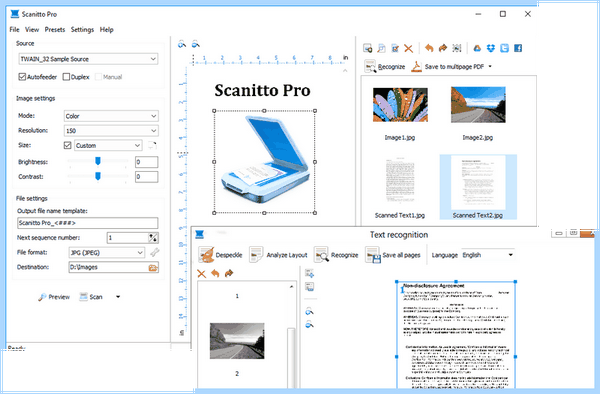This screenshot has width=600, height=394.
Task: Open the Help menu
Action: (x=106, y=29)
